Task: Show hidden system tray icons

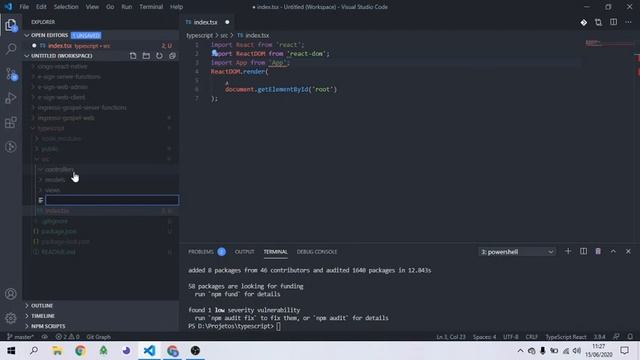Action: [520, 351]
